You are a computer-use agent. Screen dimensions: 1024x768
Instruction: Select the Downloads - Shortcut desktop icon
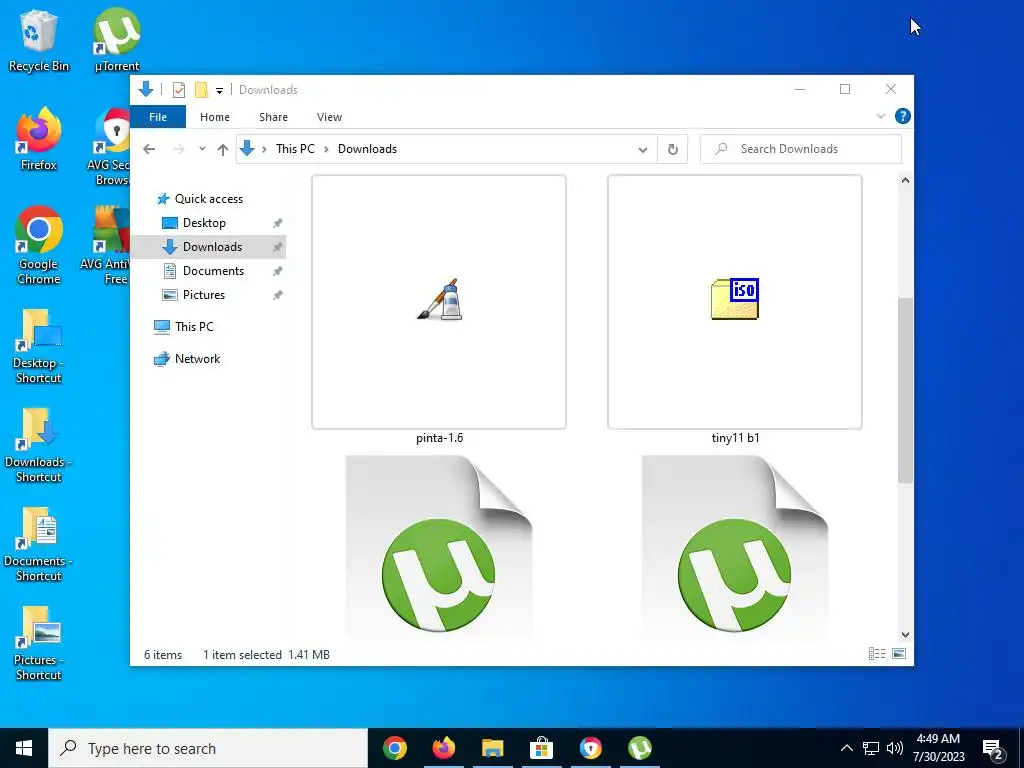[x=39, y=445]
